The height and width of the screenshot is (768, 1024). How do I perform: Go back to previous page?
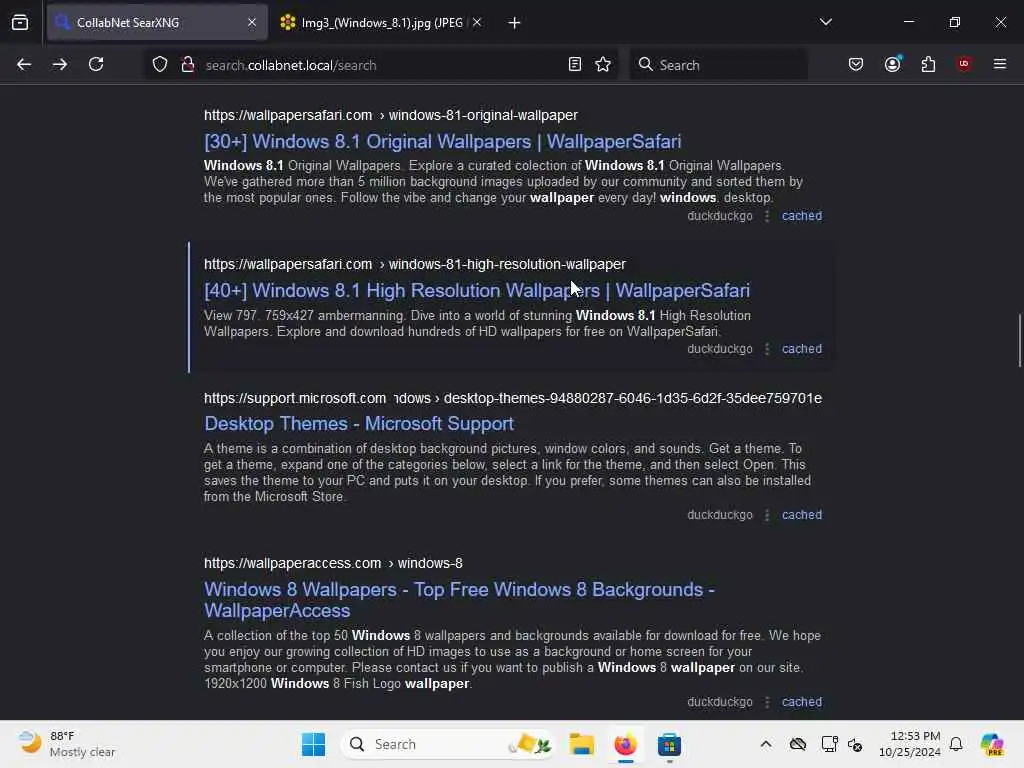[x=24, y=65]
